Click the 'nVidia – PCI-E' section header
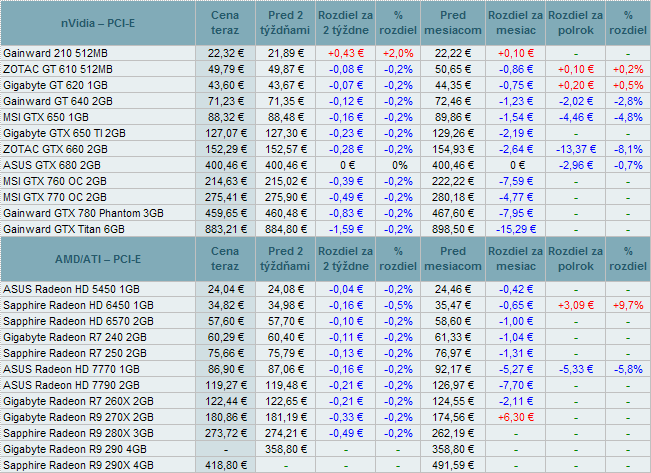The width and height of the screenshot is (651, 473). pos(98,23)
